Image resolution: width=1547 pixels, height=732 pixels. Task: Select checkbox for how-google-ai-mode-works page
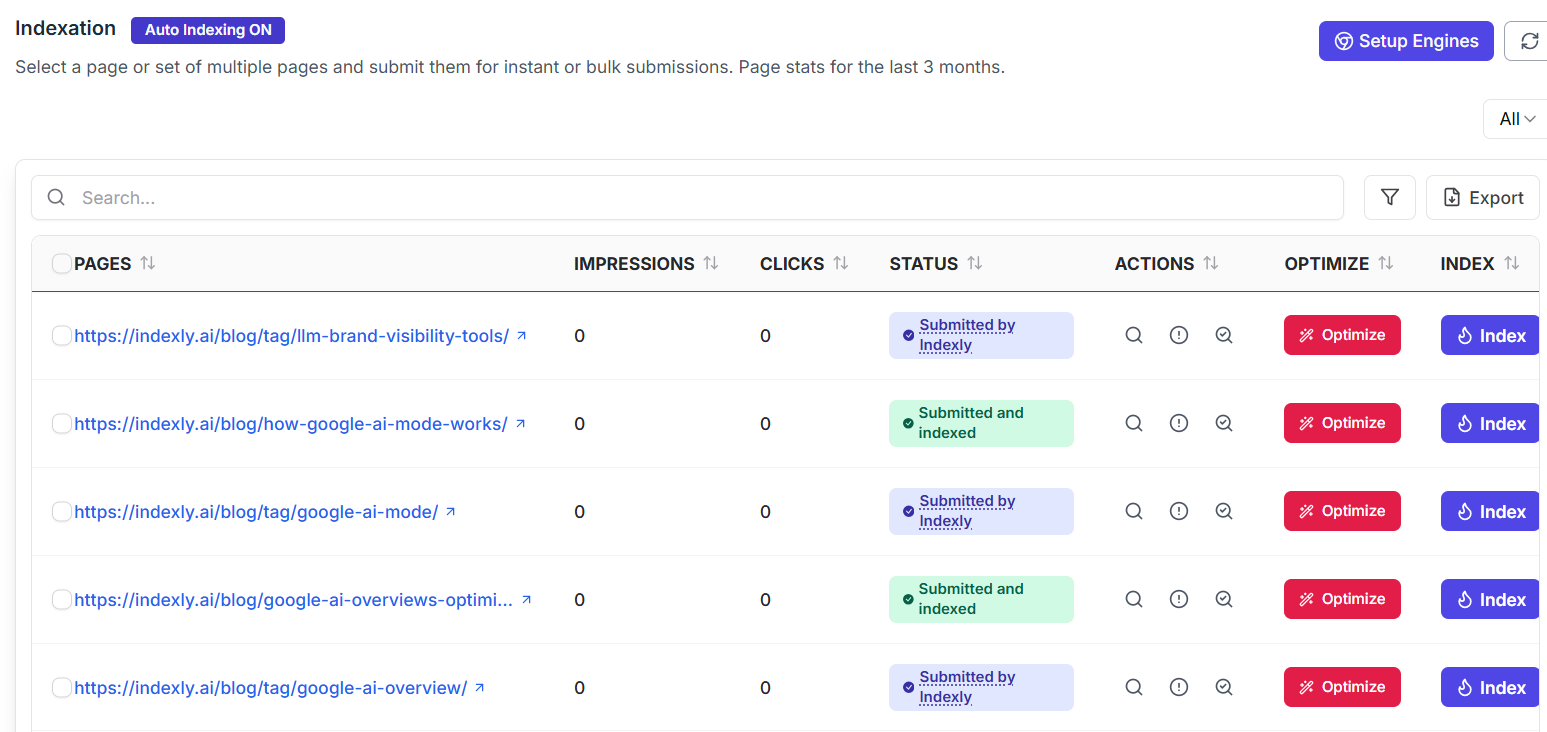click(62, 424)
